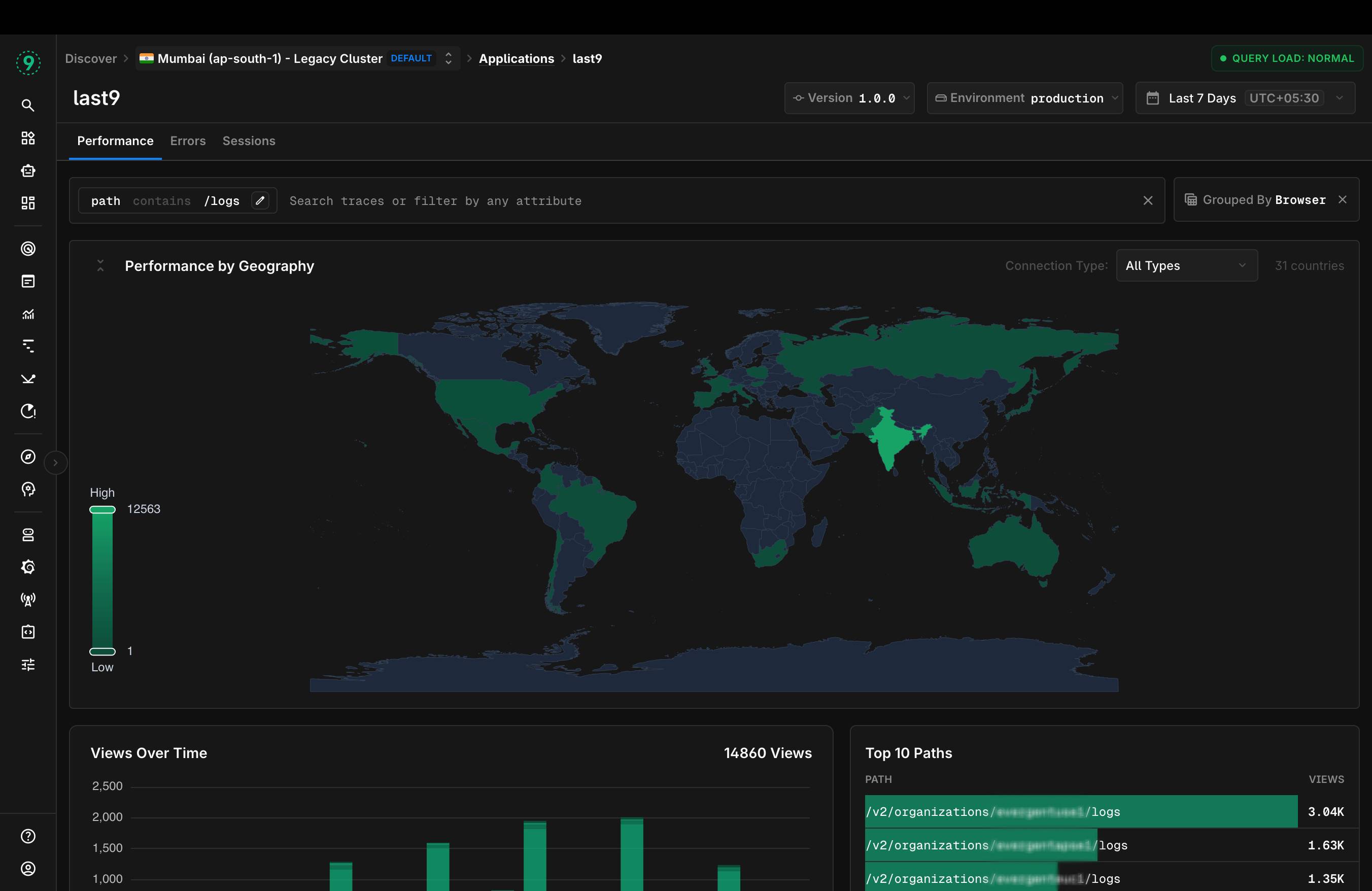Open the Version 1.0.0 dropdown

[849, 98]
